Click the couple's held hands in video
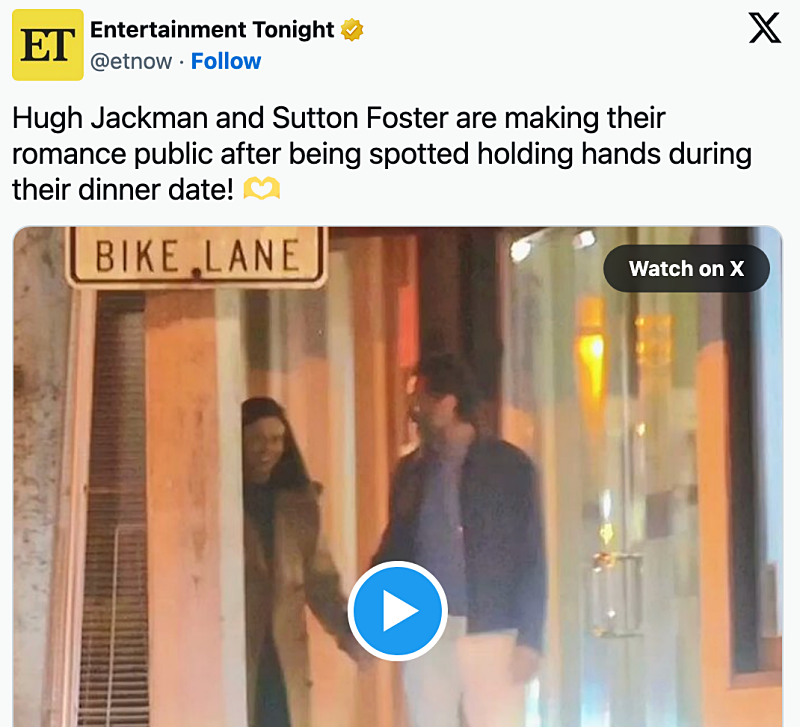Viewport: 800px width, 727px height. click(x=363, y=661)
